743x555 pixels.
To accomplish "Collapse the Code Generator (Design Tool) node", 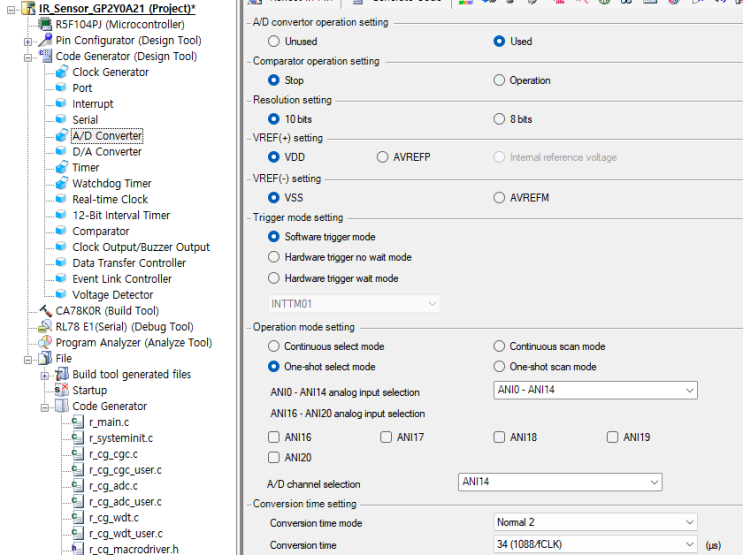I will (x=28, y=57).
